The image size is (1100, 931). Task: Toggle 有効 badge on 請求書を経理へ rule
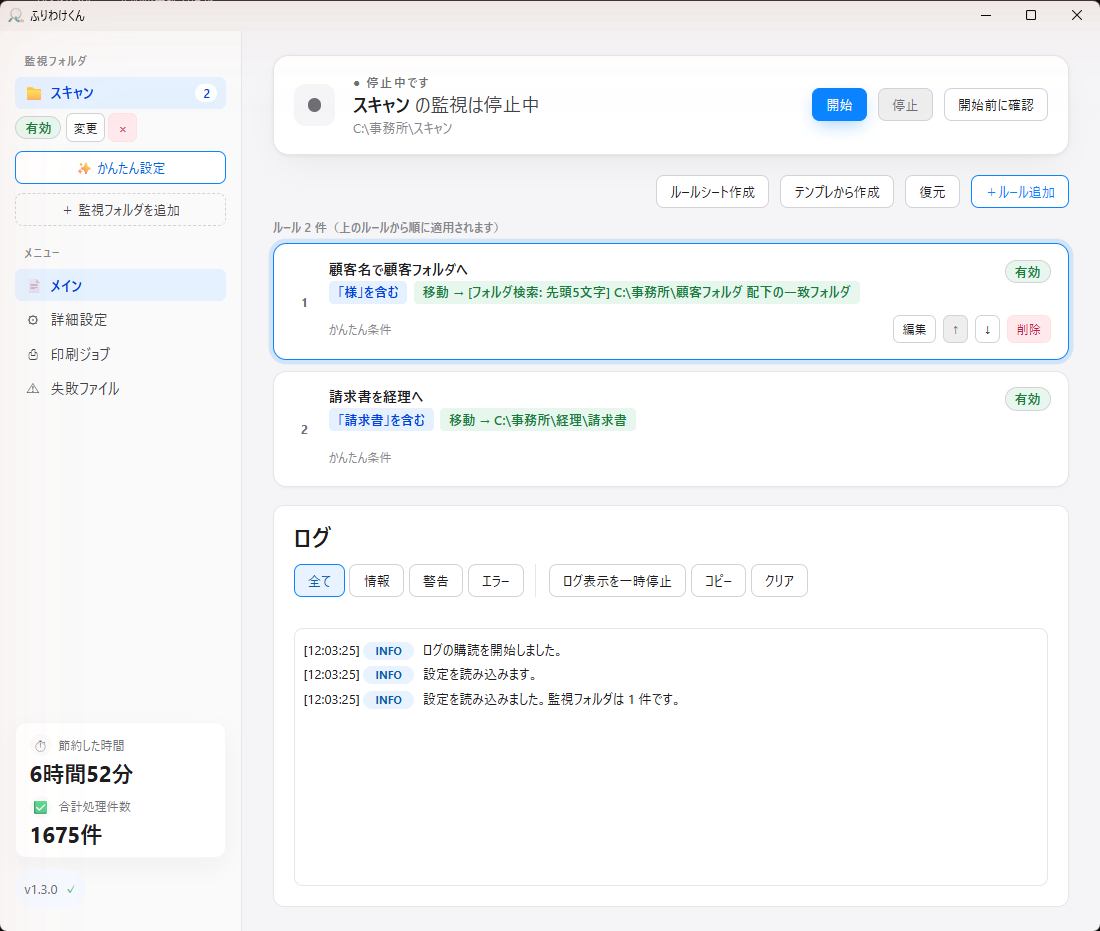[x=1027, y=399]
